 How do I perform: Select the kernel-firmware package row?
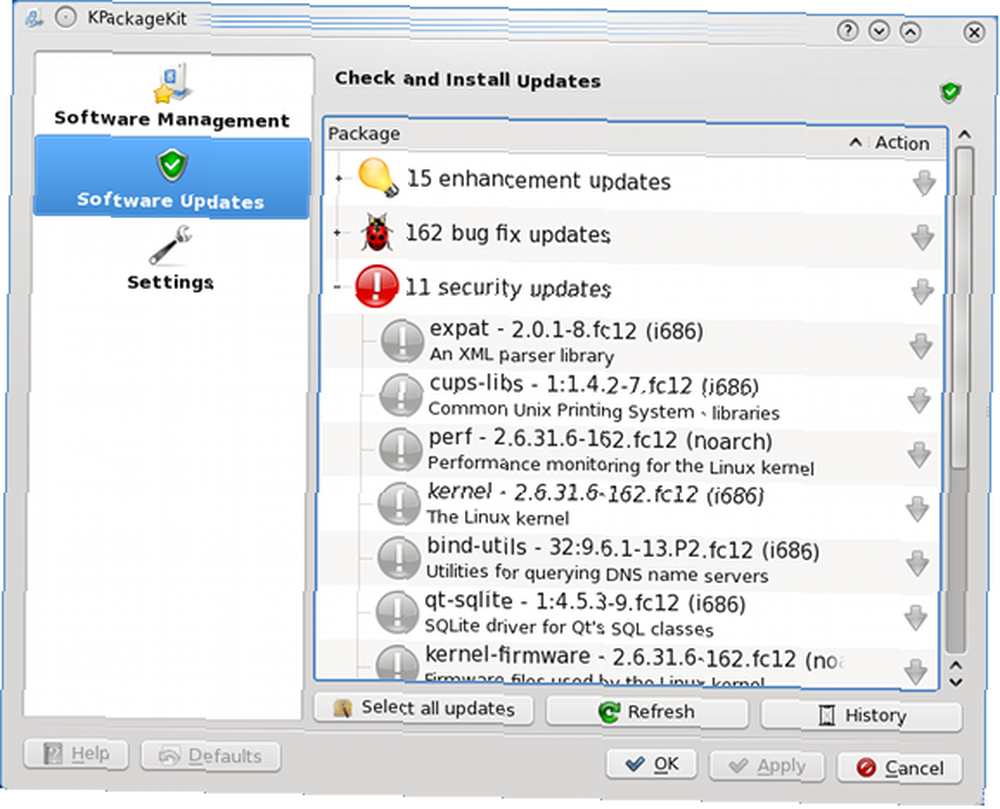626,665
